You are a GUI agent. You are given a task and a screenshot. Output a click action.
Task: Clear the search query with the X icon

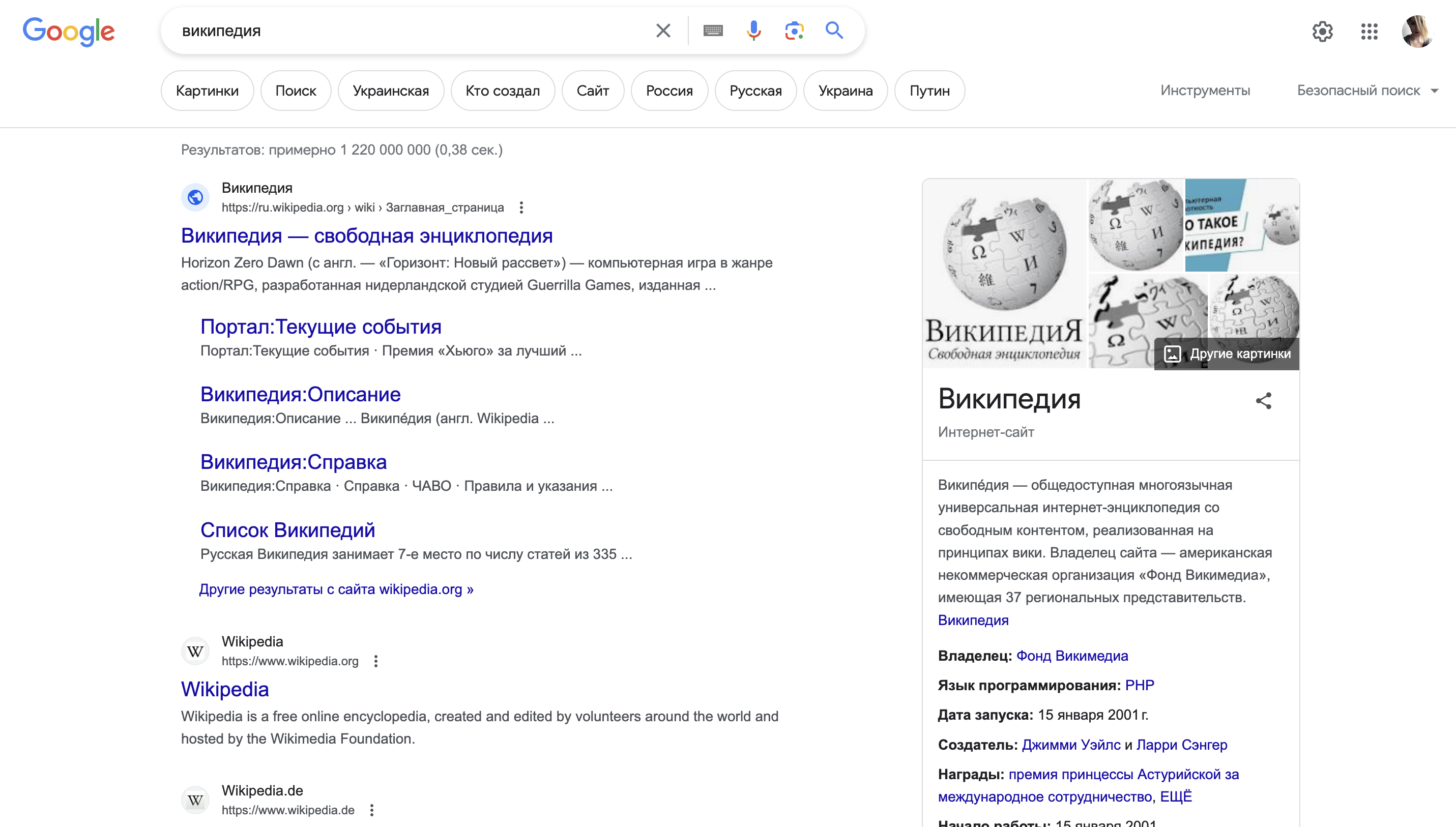click(662, 30)
